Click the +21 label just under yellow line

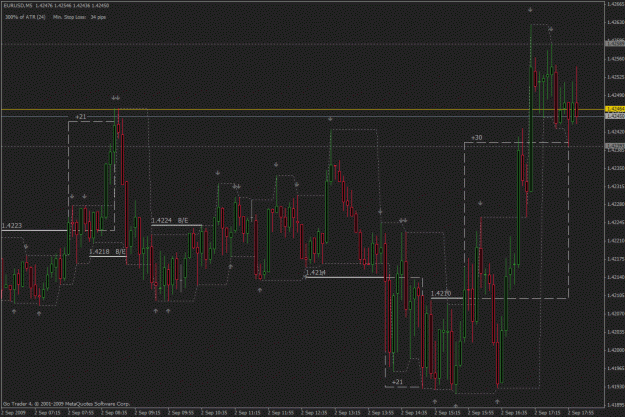[81, 116]
